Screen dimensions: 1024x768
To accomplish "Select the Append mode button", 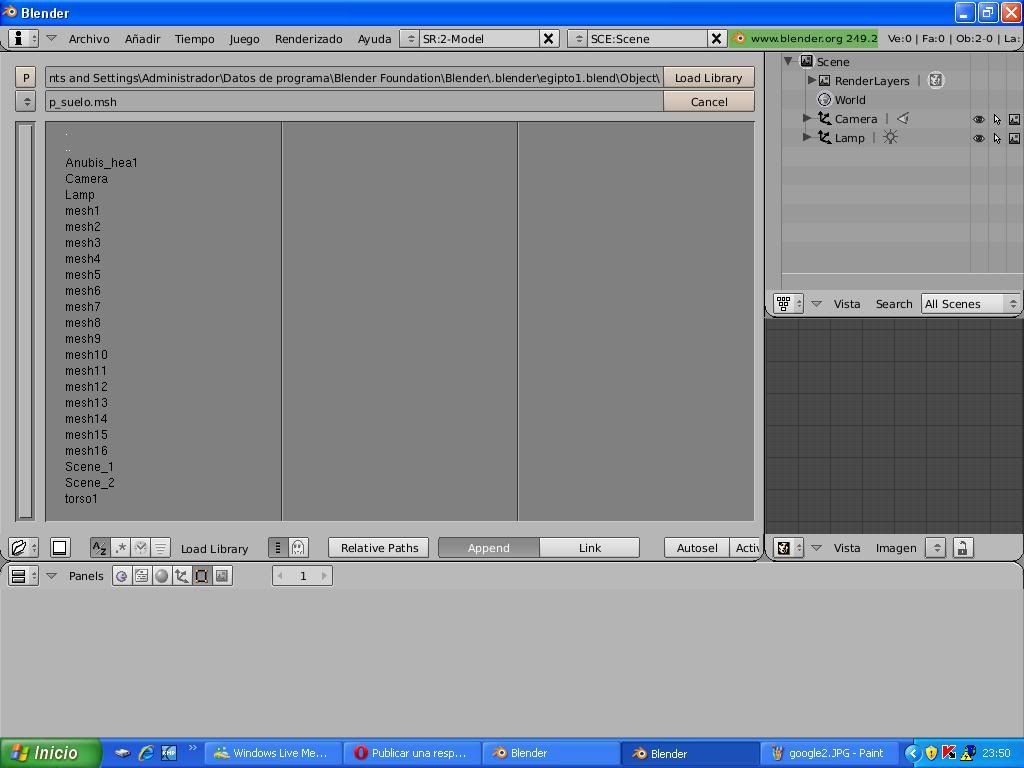I will pos(488,547).
